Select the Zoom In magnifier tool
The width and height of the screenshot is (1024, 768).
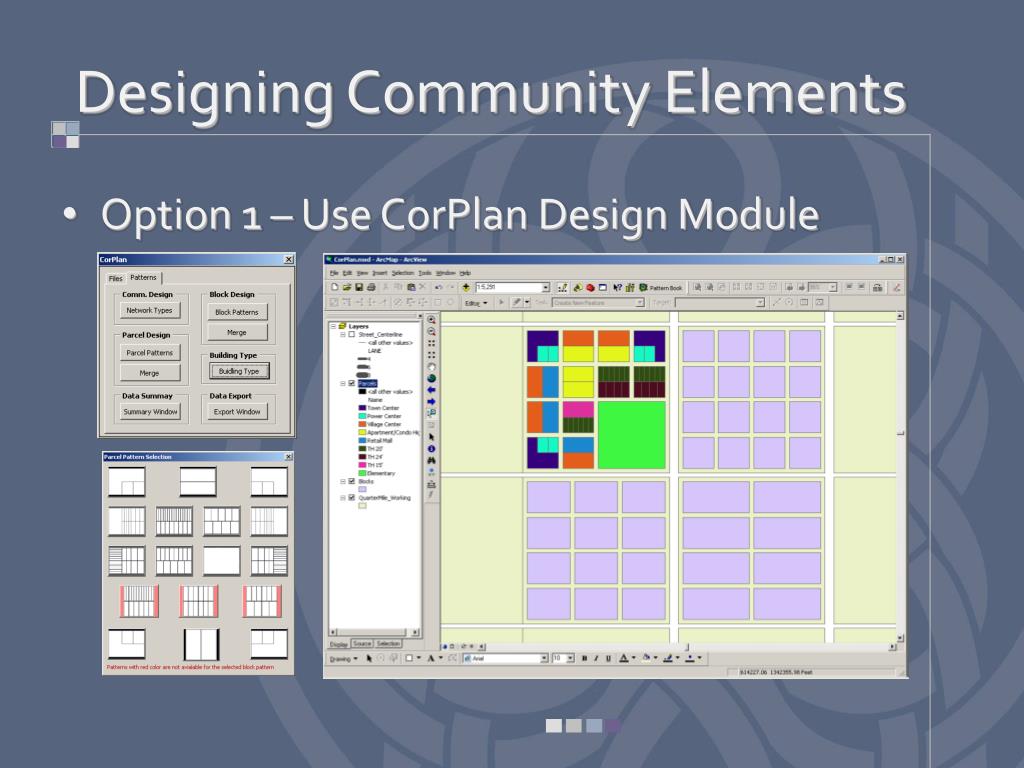(x=431, y=319)
